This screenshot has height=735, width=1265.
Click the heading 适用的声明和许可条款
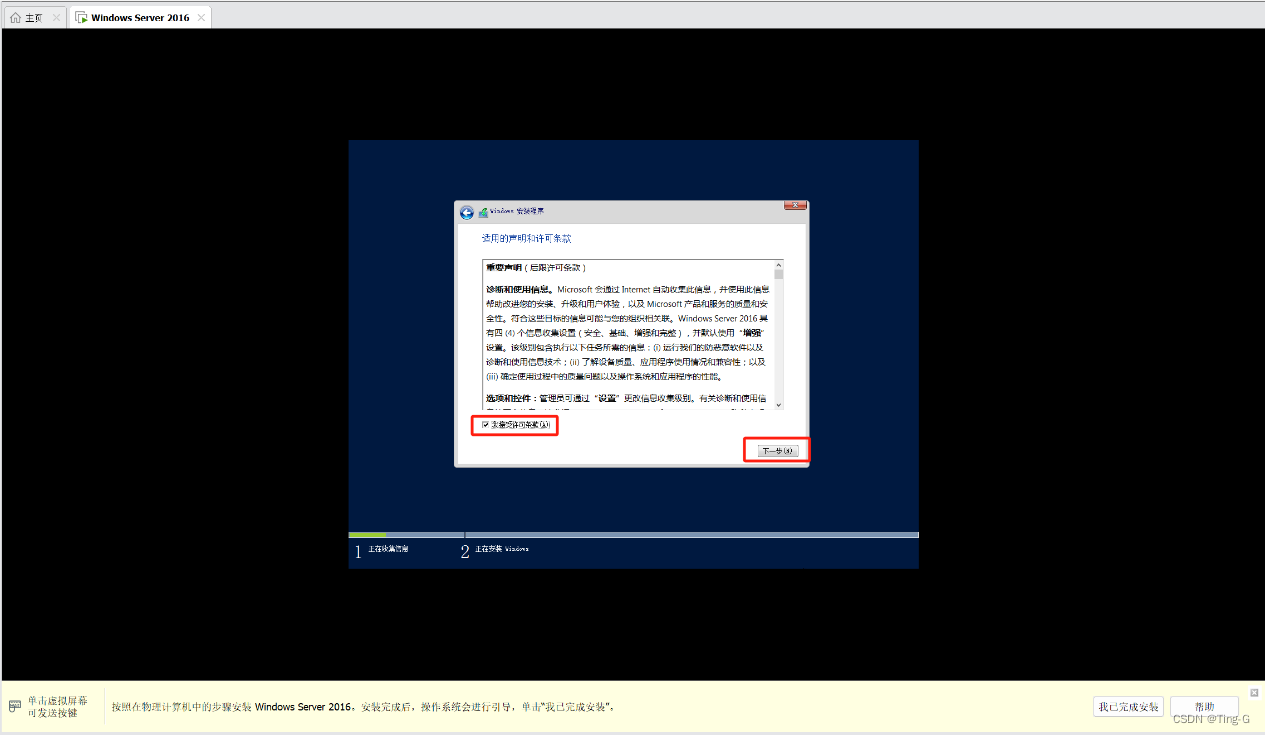coord(527,239)
